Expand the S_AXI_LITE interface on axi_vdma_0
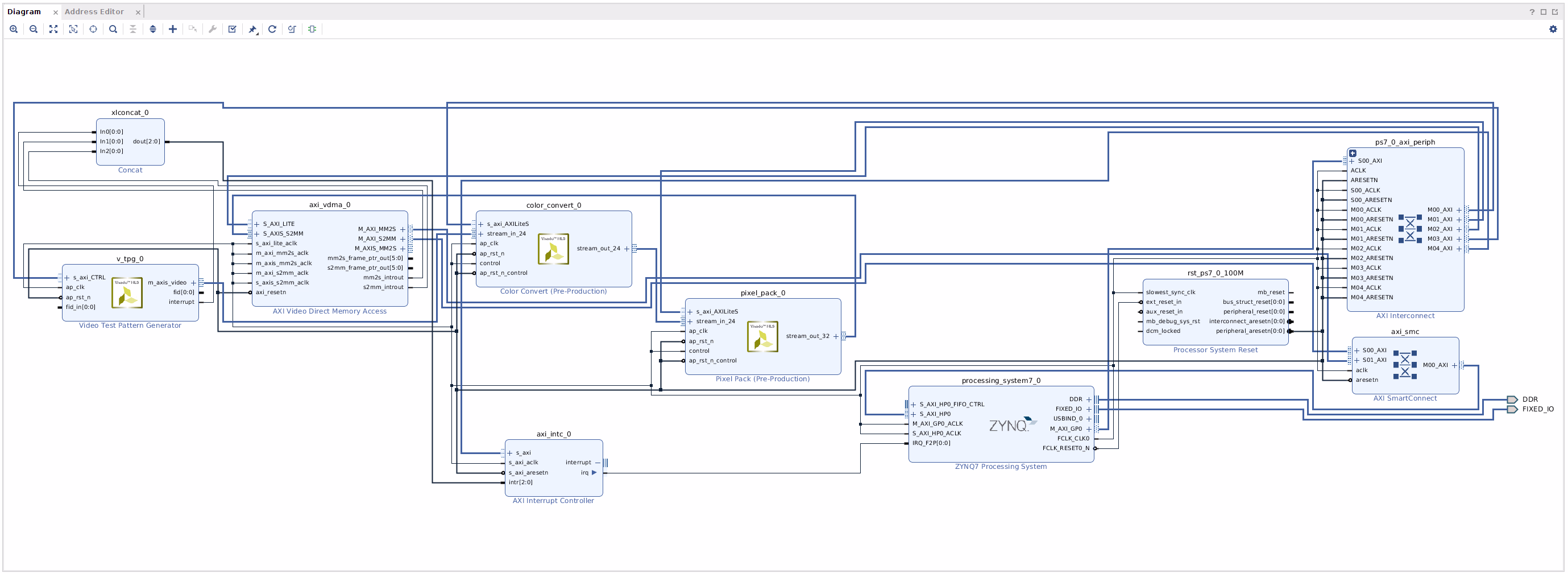Viewport: 1568px width, 573px height. [257, 224]
